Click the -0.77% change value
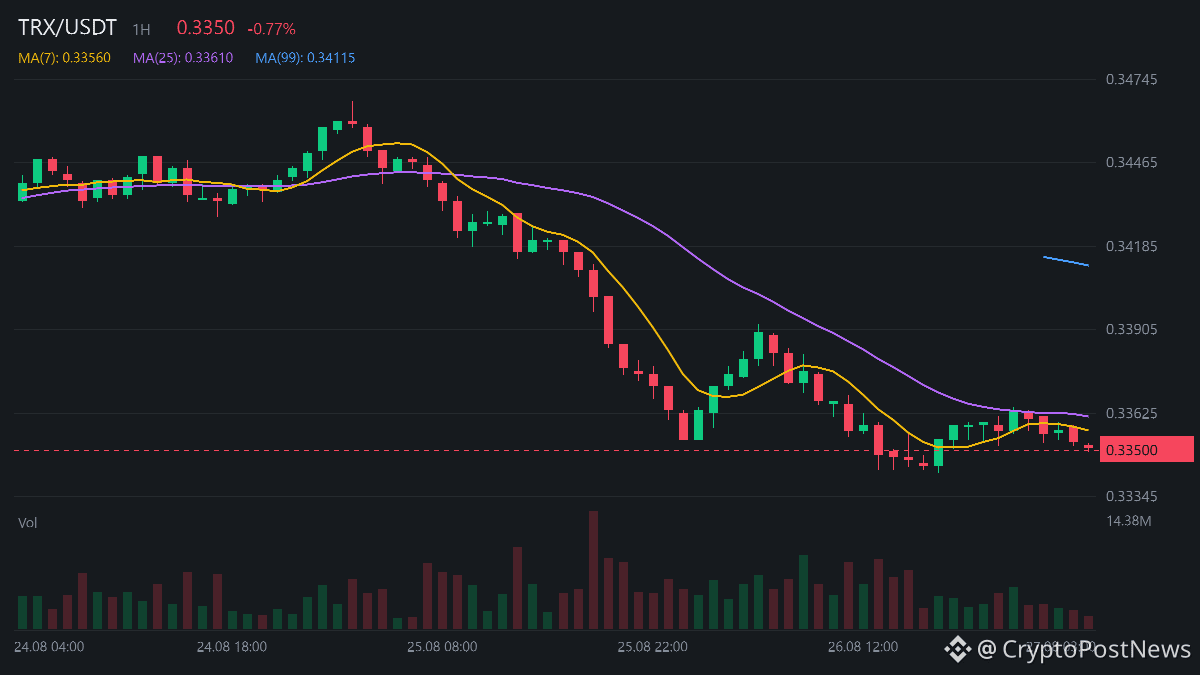Screen dimensions: 1200x675 pyautogui.click(x=271, y=29)
